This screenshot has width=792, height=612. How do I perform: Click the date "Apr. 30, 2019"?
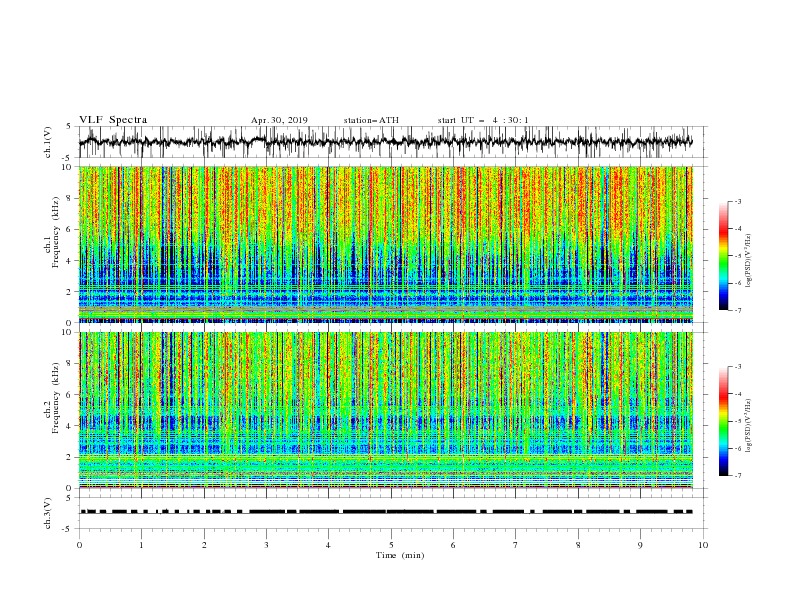tap(279, 120)
